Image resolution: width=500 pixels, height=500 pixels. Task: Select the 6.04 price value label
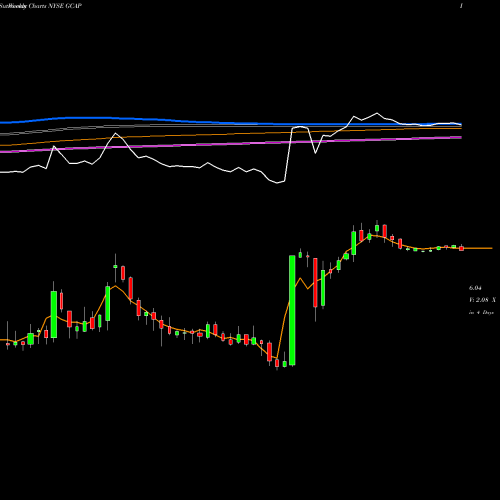[475, 288]
